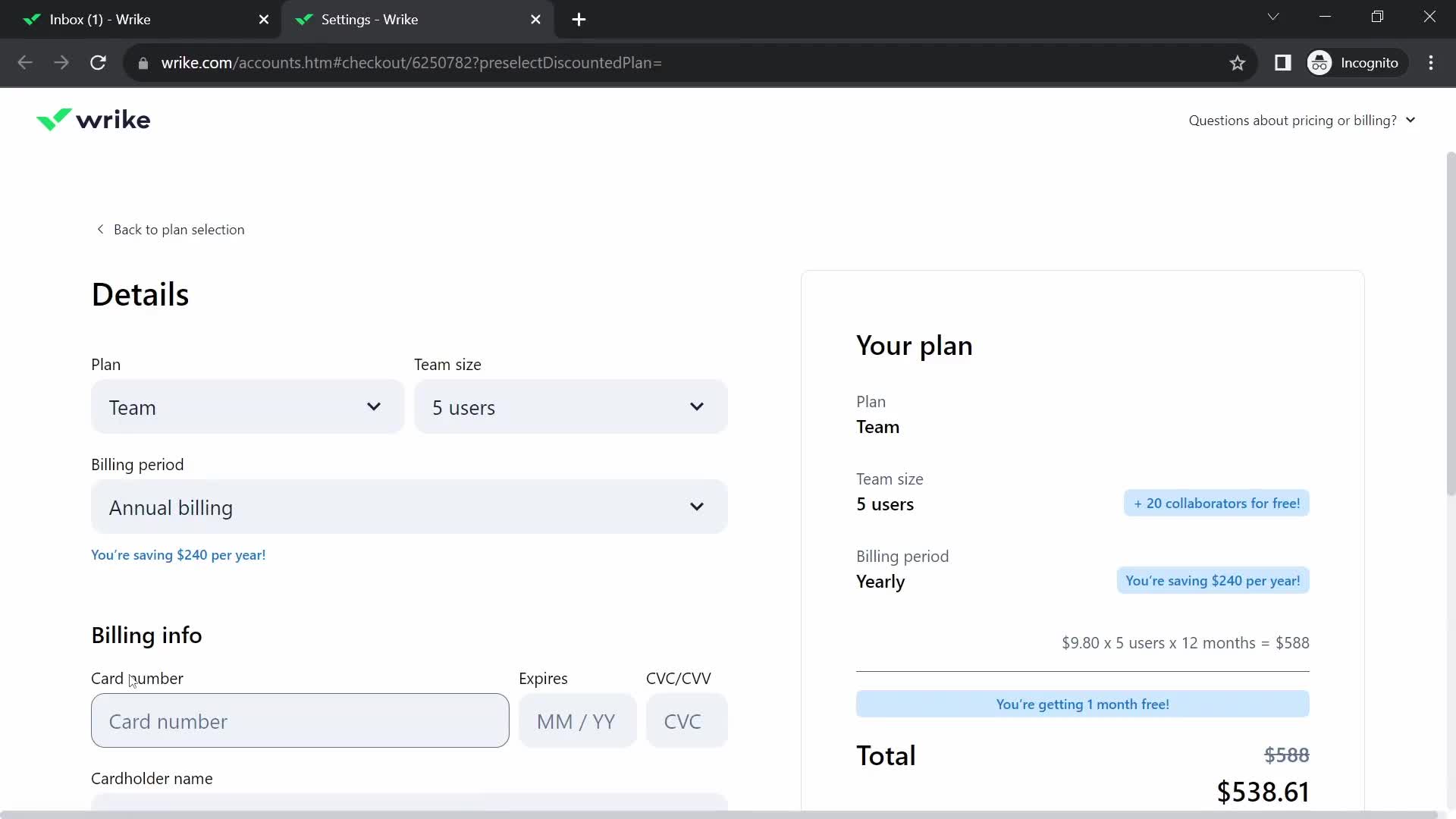Click the crossed-out $588 price

point(1287,755)
